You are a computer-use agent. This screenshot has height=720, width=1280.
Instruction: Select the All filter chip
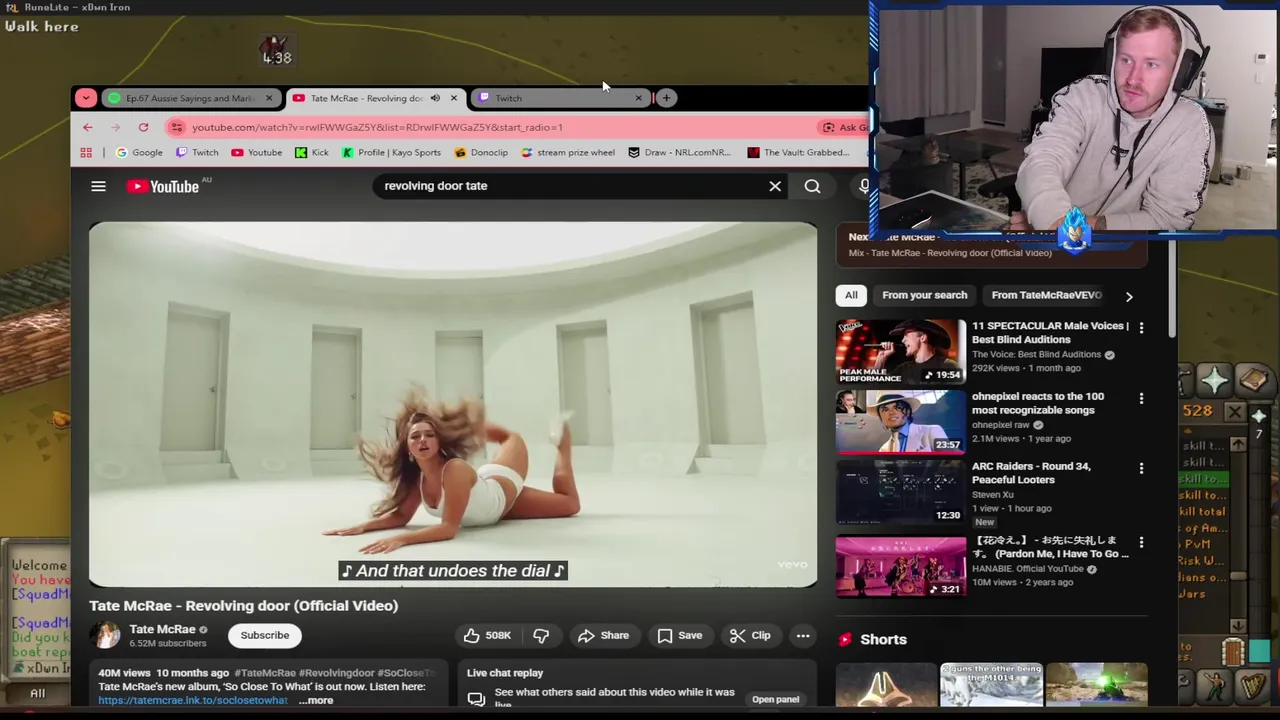click(851, 295)
